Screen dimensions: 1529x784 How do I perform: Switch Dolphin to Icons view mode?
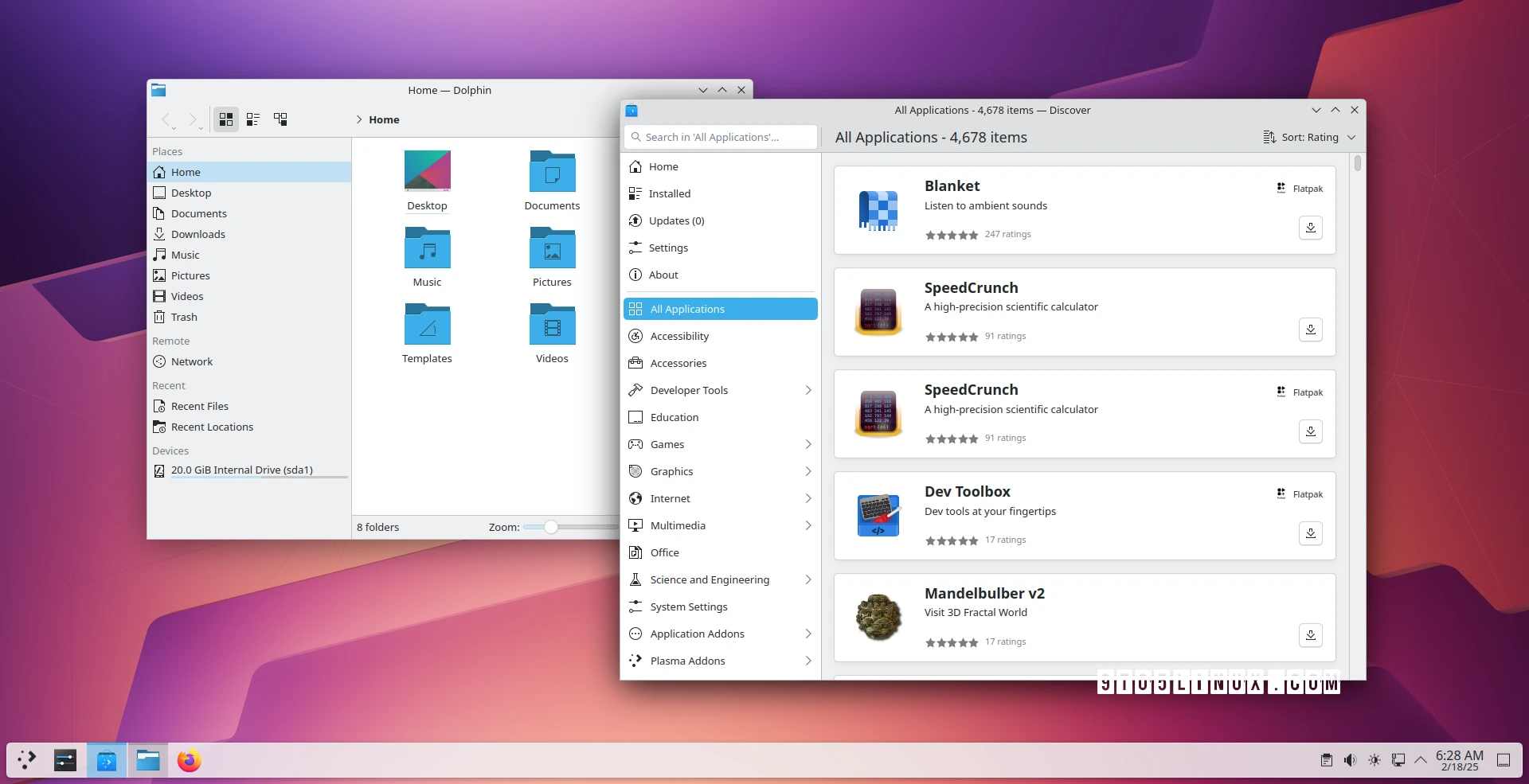click(x=226, y=119)
